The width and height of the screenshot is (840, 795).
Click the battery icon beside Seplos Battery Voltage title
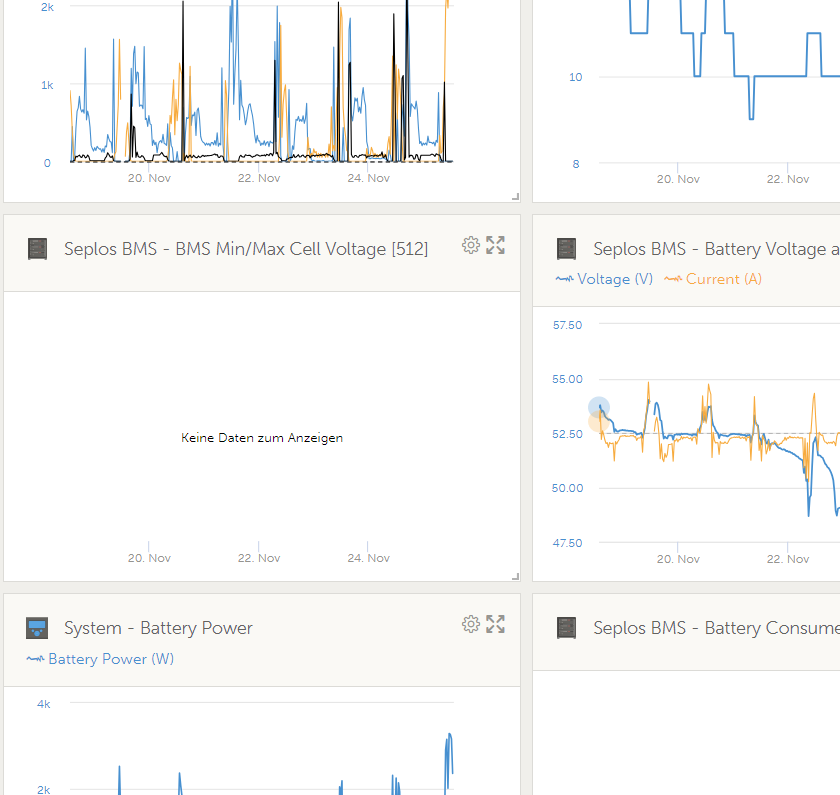tap(566, 249)
